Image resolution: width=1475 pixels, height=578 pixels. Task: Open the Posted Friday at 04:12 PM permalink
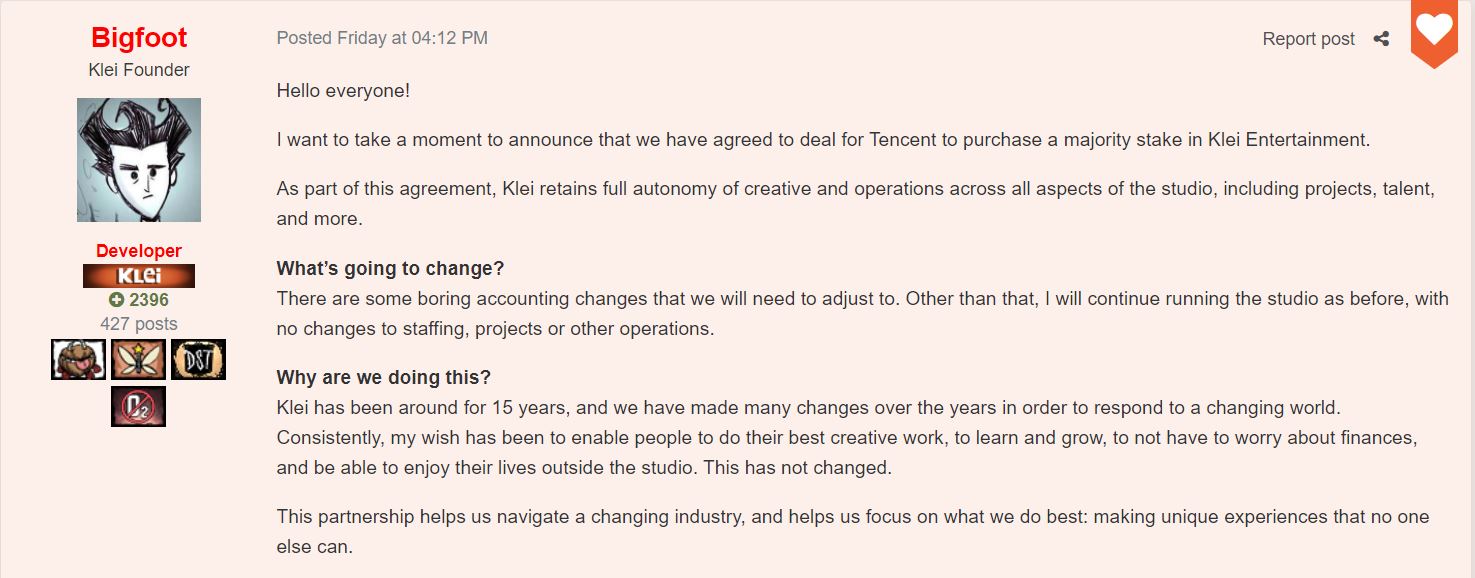tap(382, 38)
